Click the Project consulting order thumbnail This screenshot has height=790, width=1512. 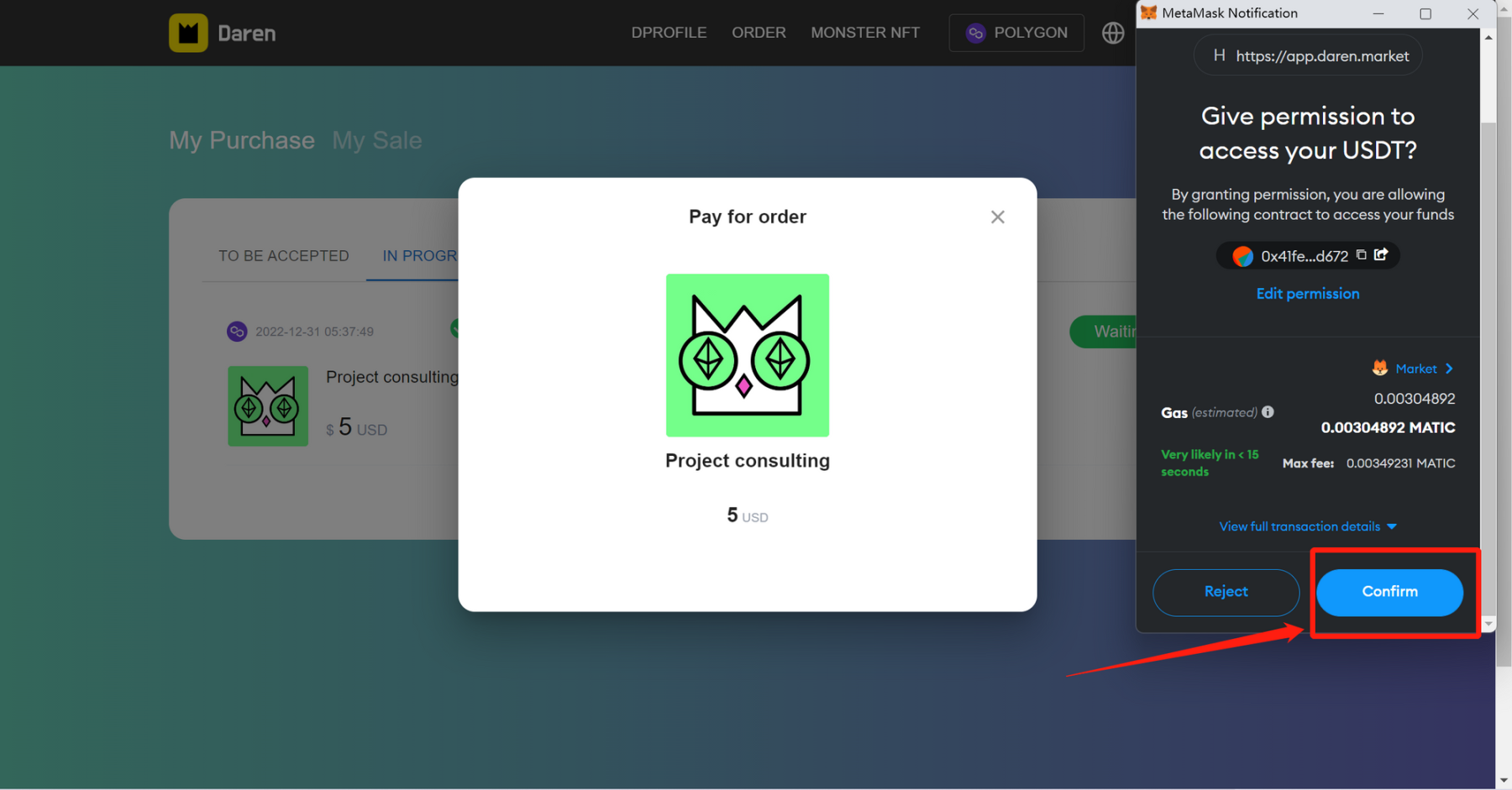pos(268,406)
